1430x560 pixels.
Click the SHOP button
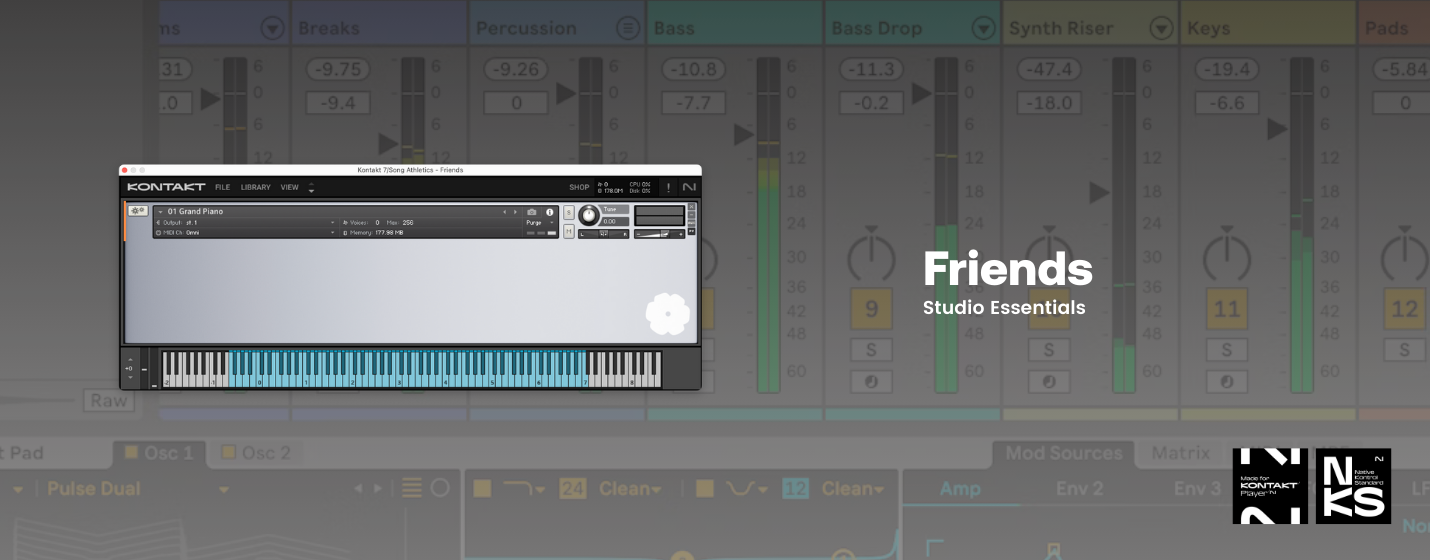pos(579,187)
